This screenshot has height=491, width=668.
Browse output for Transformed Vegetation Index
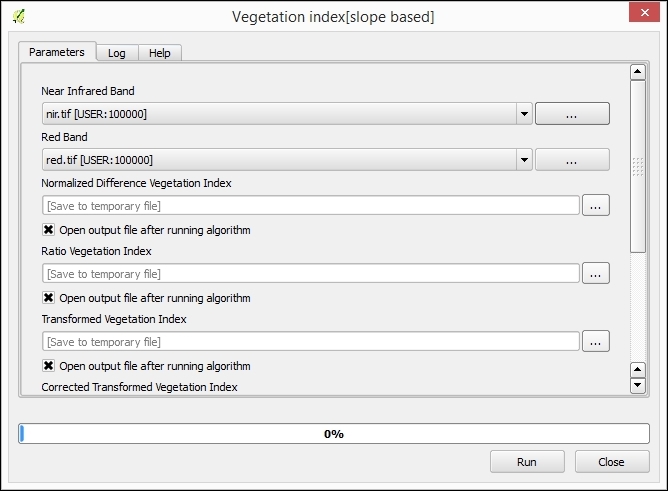pos(595,341)
